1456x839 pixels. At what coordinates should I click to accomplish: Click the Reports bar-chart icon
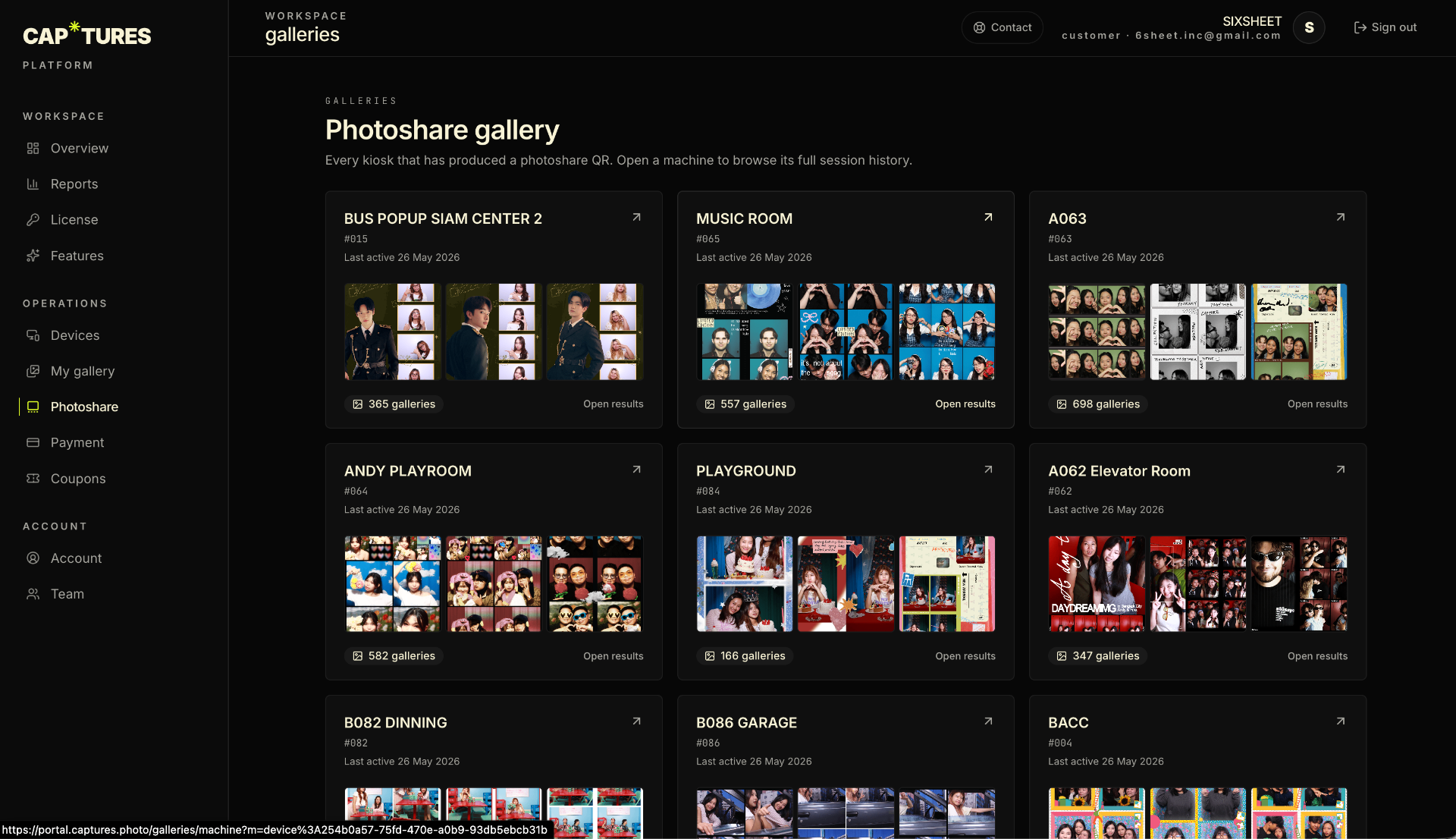(x=33, y=184)
